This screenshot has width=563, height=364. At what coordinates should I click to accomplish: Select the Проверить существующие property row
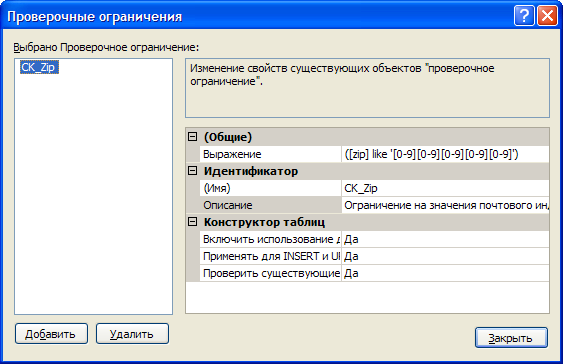click(270, 273)
